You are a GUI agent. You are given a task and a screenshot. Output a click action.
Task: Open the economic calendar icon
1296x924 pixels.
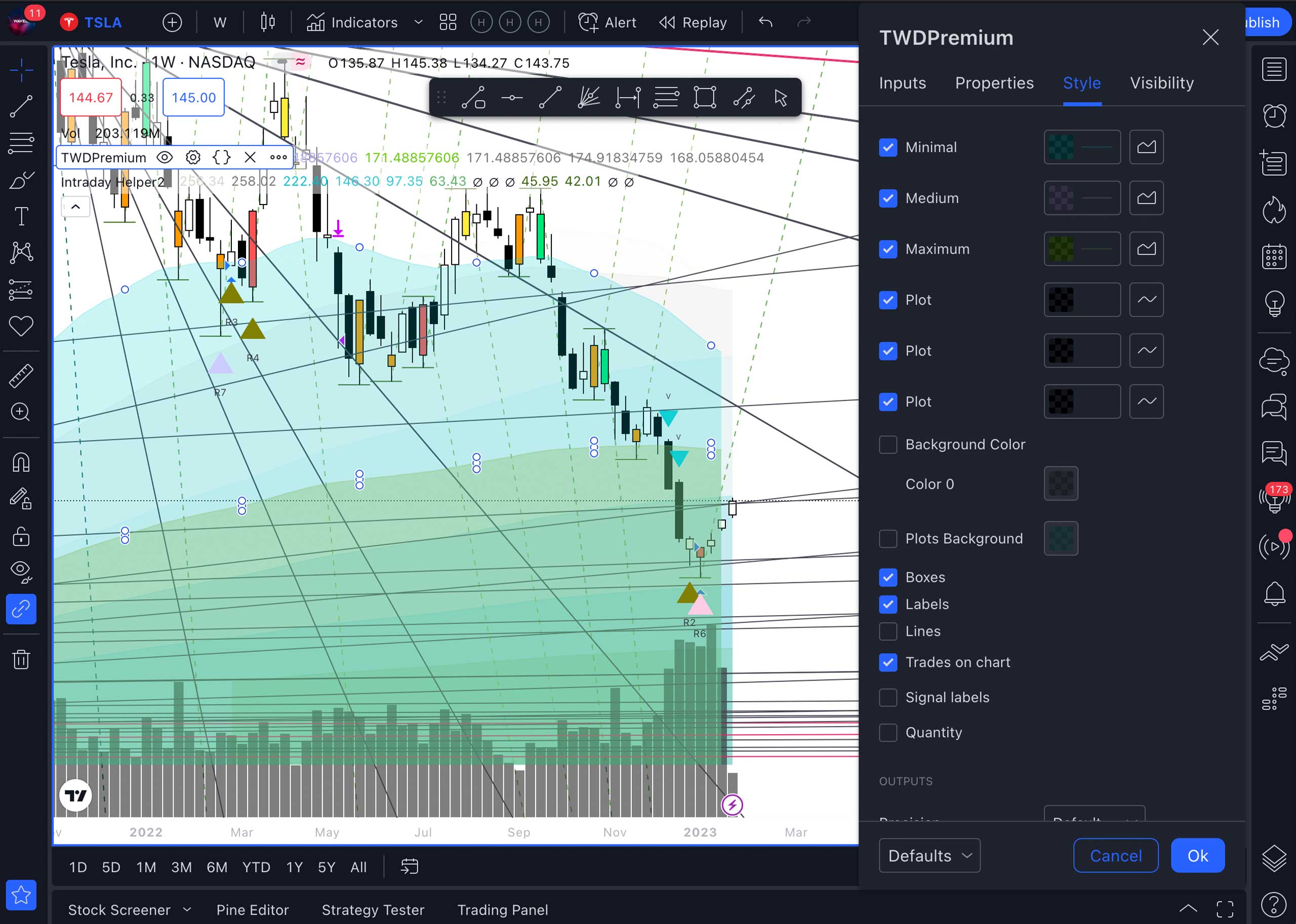[x=1274, y=257]
